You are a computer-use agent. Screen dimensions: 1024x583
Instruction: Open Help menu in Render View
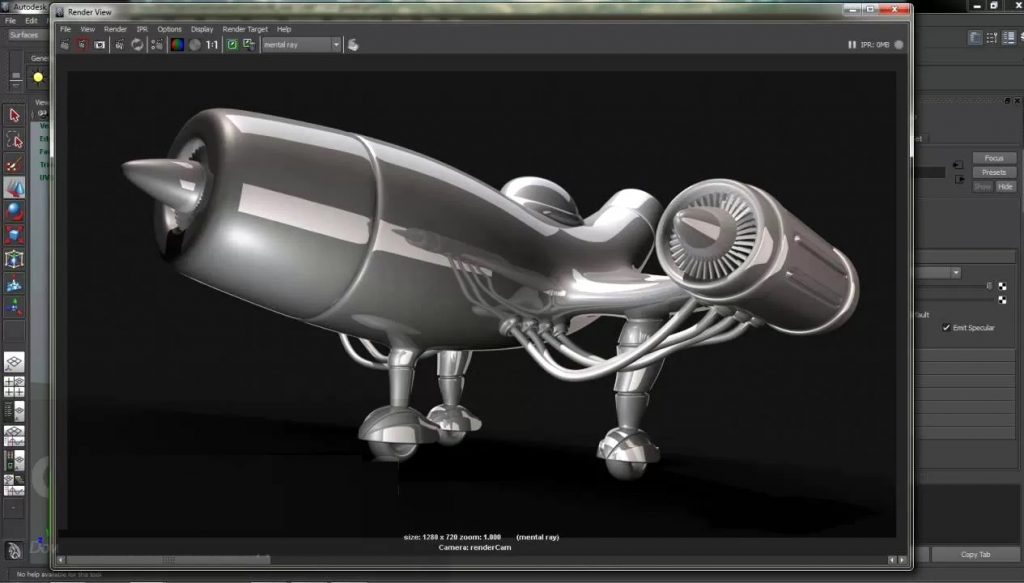(283, 29)
